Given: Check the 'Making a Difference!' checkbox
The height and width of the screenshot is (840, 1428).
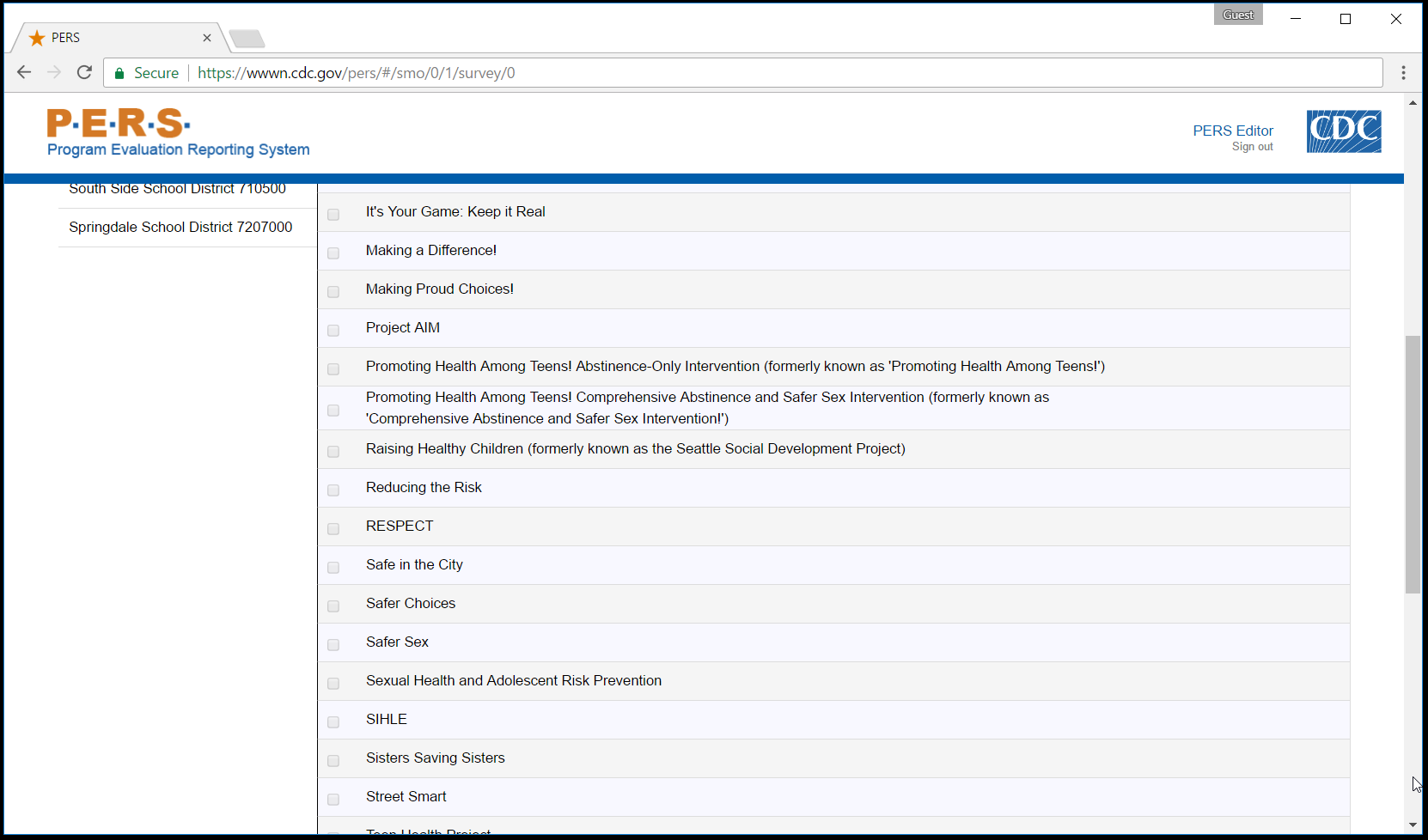Looking at the screenshot, I should pyautogui.click(x=333, y=253).
